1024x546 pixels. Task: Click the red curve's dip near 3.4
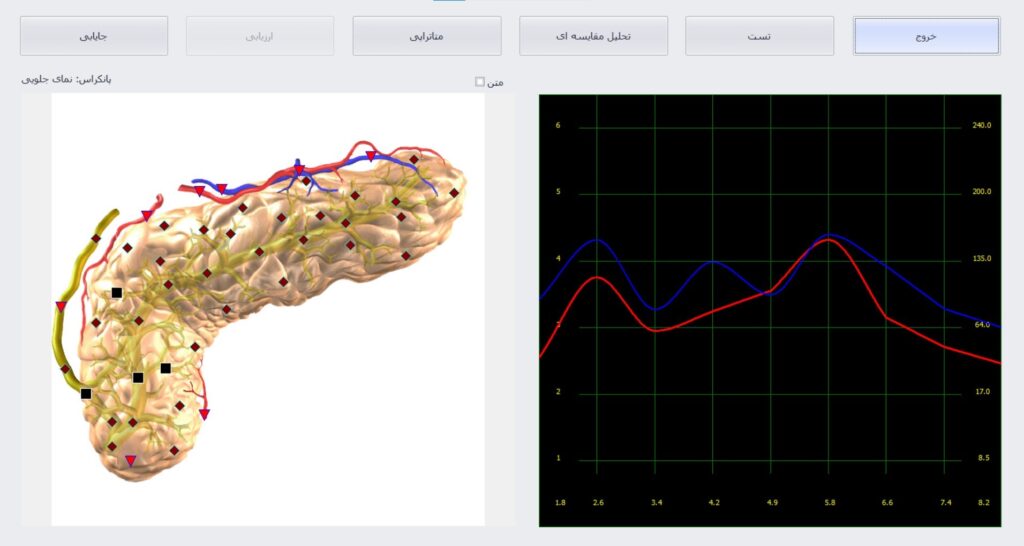coord(655,330)
